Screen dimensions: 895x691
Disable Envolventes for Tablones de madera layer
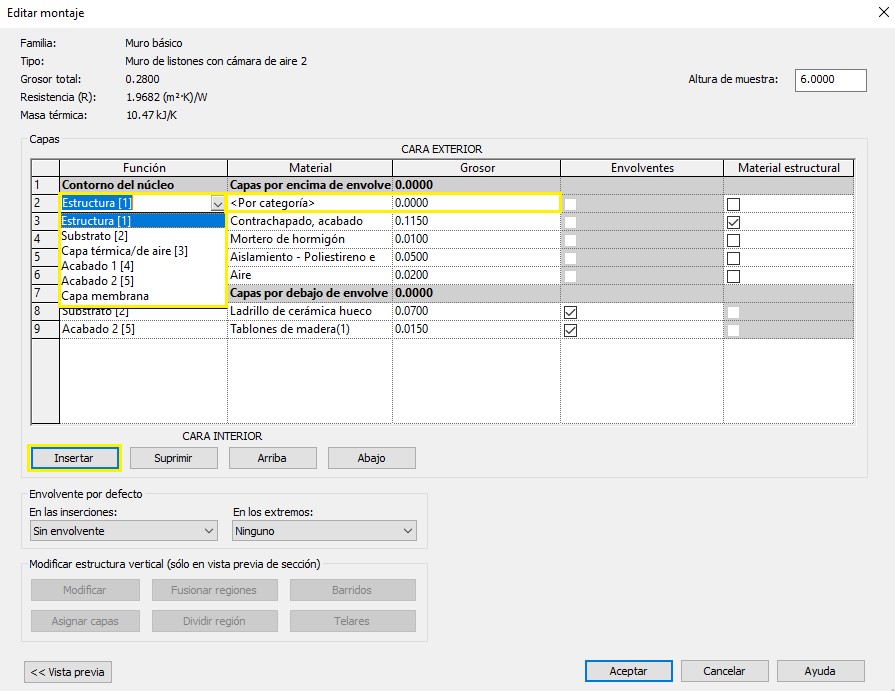[570, 330]
